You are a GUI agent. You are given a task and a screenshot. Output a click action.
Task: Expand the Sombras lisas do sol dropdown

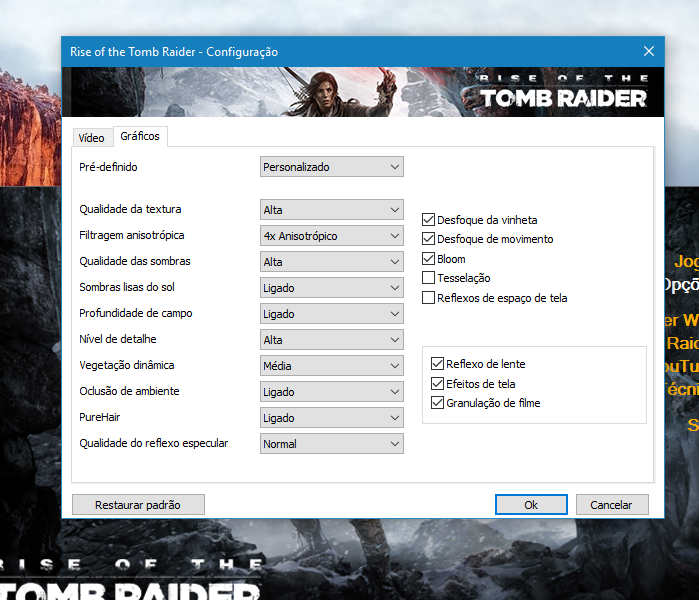click(x=332, y=288)
